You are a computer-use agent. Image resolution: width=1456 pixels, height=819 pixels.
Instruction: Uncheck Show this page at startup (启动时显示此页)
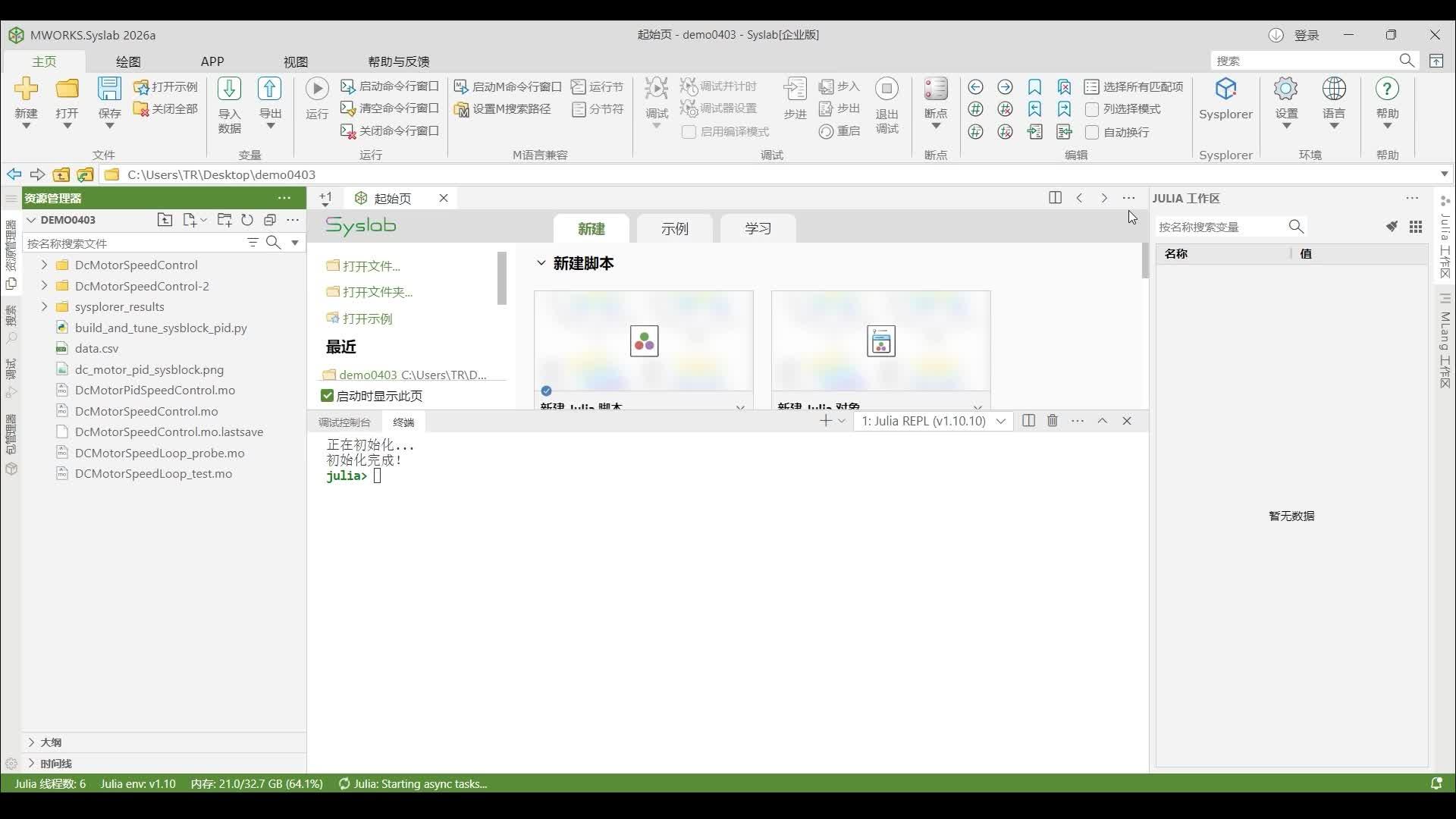pos(327,396)
